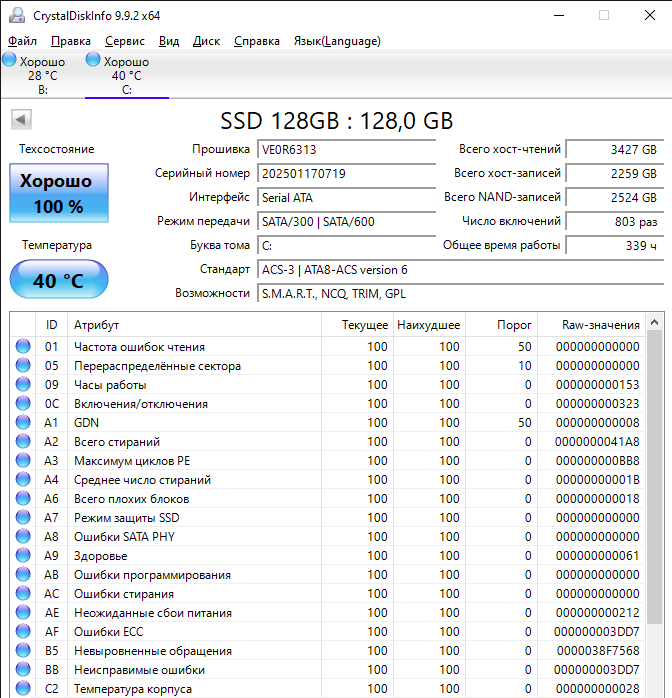
Task: Click status orb for Неисправимые ошибки row
Action: click(x=23, y=669)
